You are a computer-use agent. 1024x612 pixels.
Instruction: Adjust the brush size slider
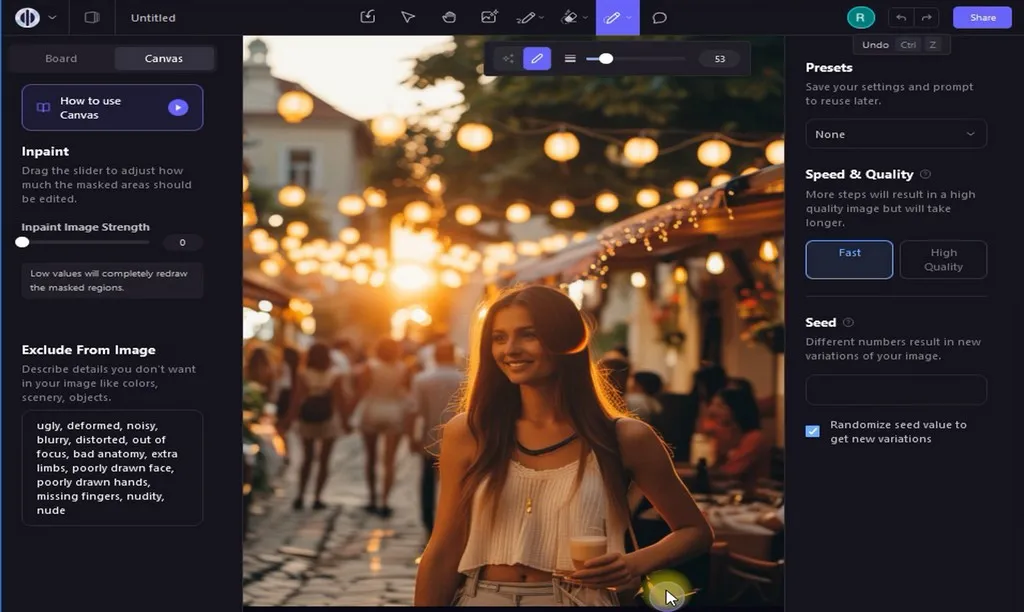tap(605, 58)
